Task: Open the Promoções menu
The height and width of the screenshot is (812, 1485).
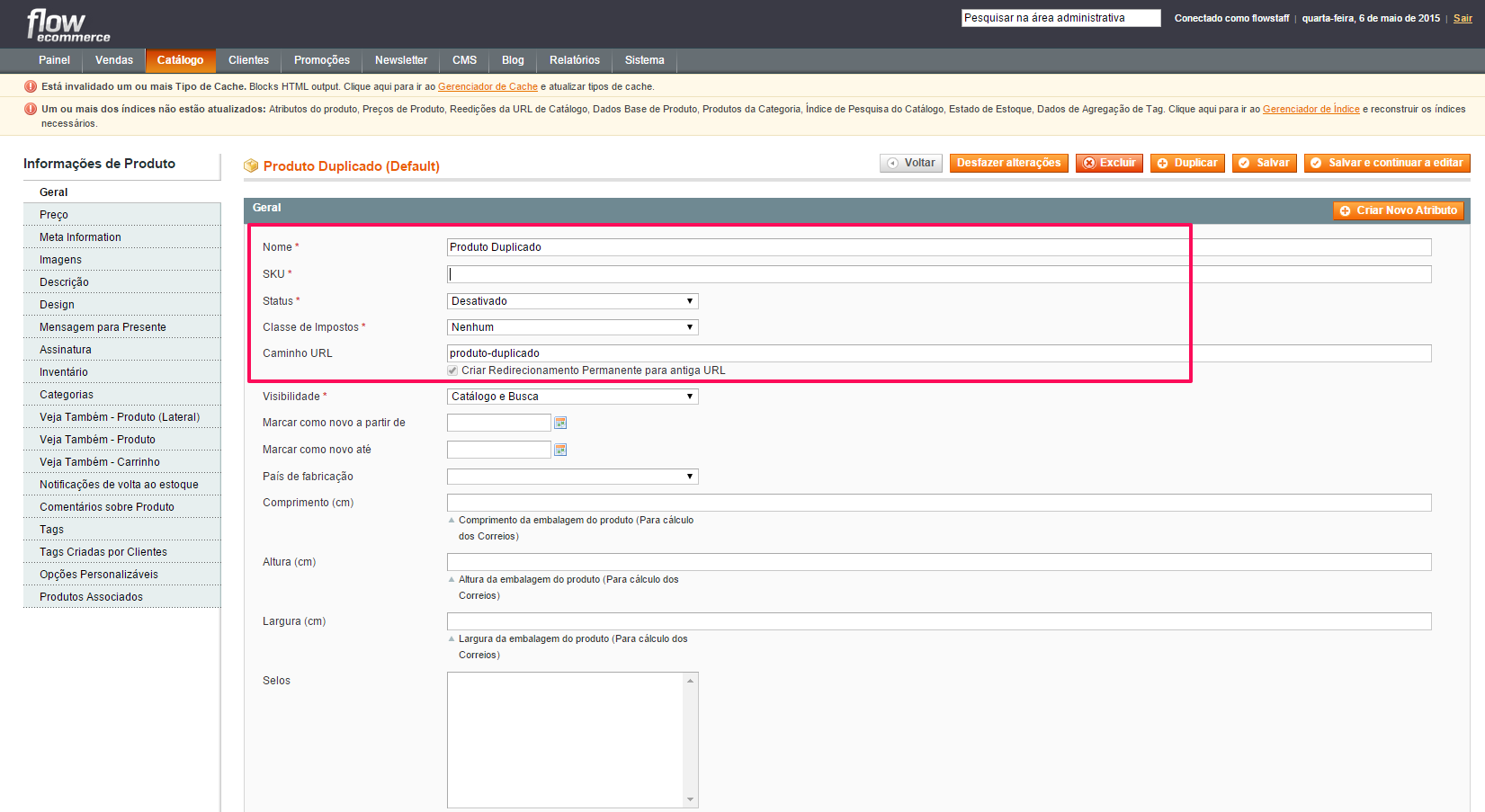Action: [322, 60]
